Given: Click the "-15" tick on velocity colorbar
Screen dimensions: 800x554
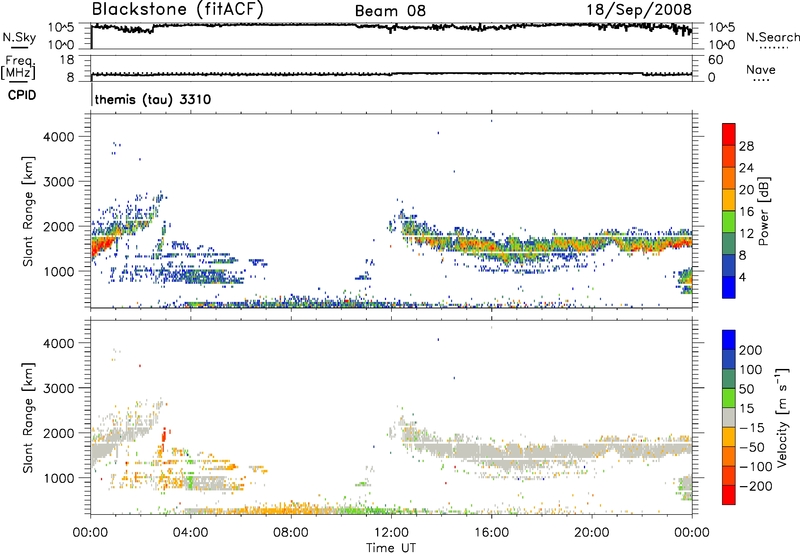Looking at the screenshot, I should [752, 428].
